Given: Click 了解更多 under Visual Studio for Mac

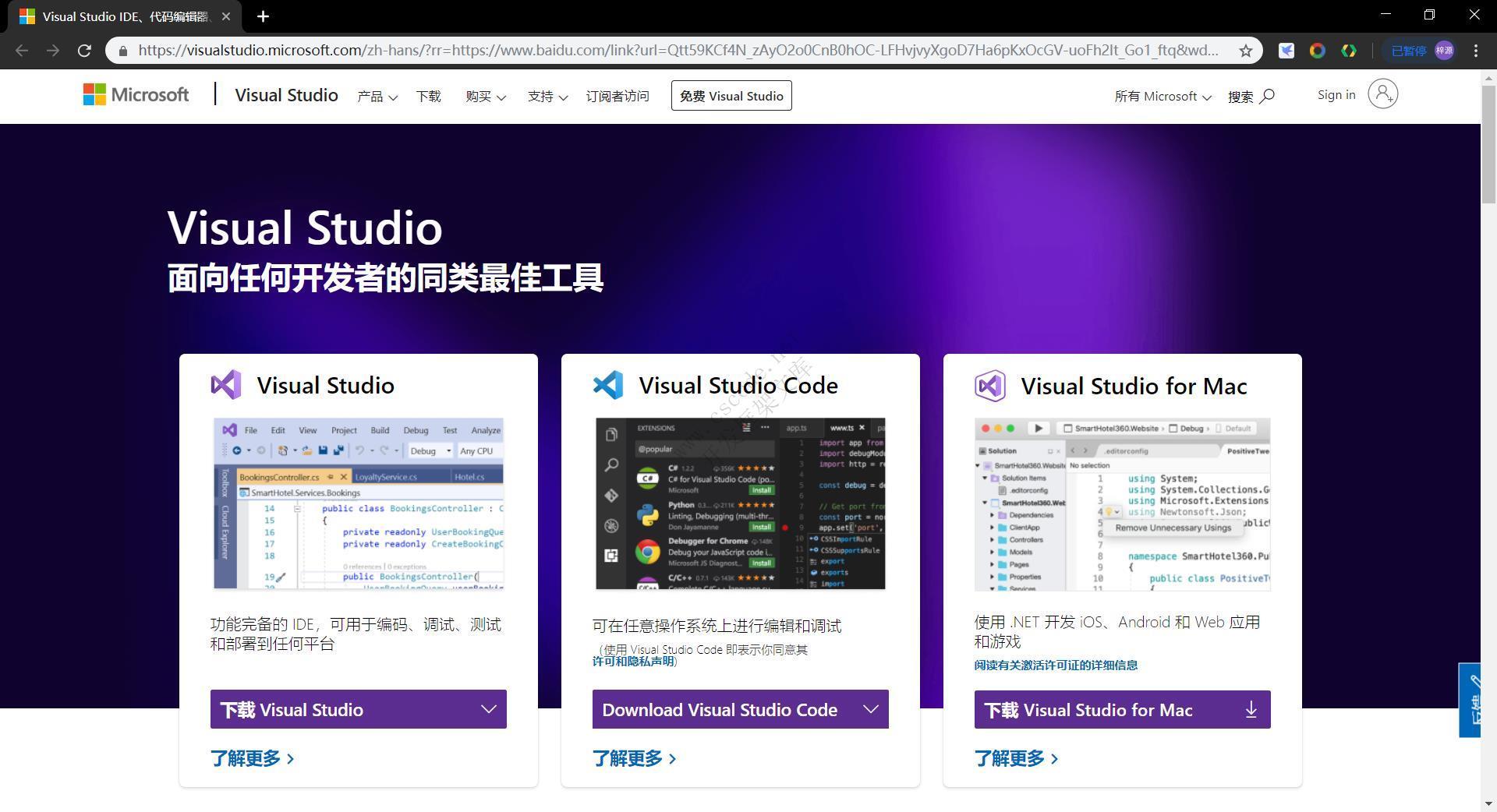Looking at the screenshot, I should click(1010, 758).
